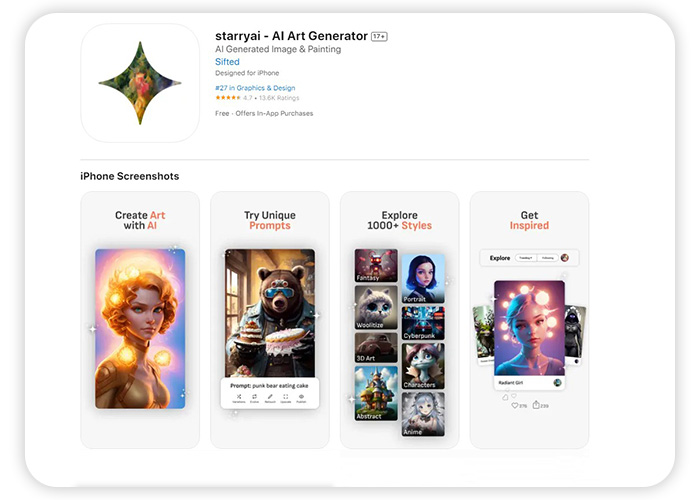The height and width of the screenshot is (500, 700).
Task: Click the 17+ age rating badge
Action: 379,37
